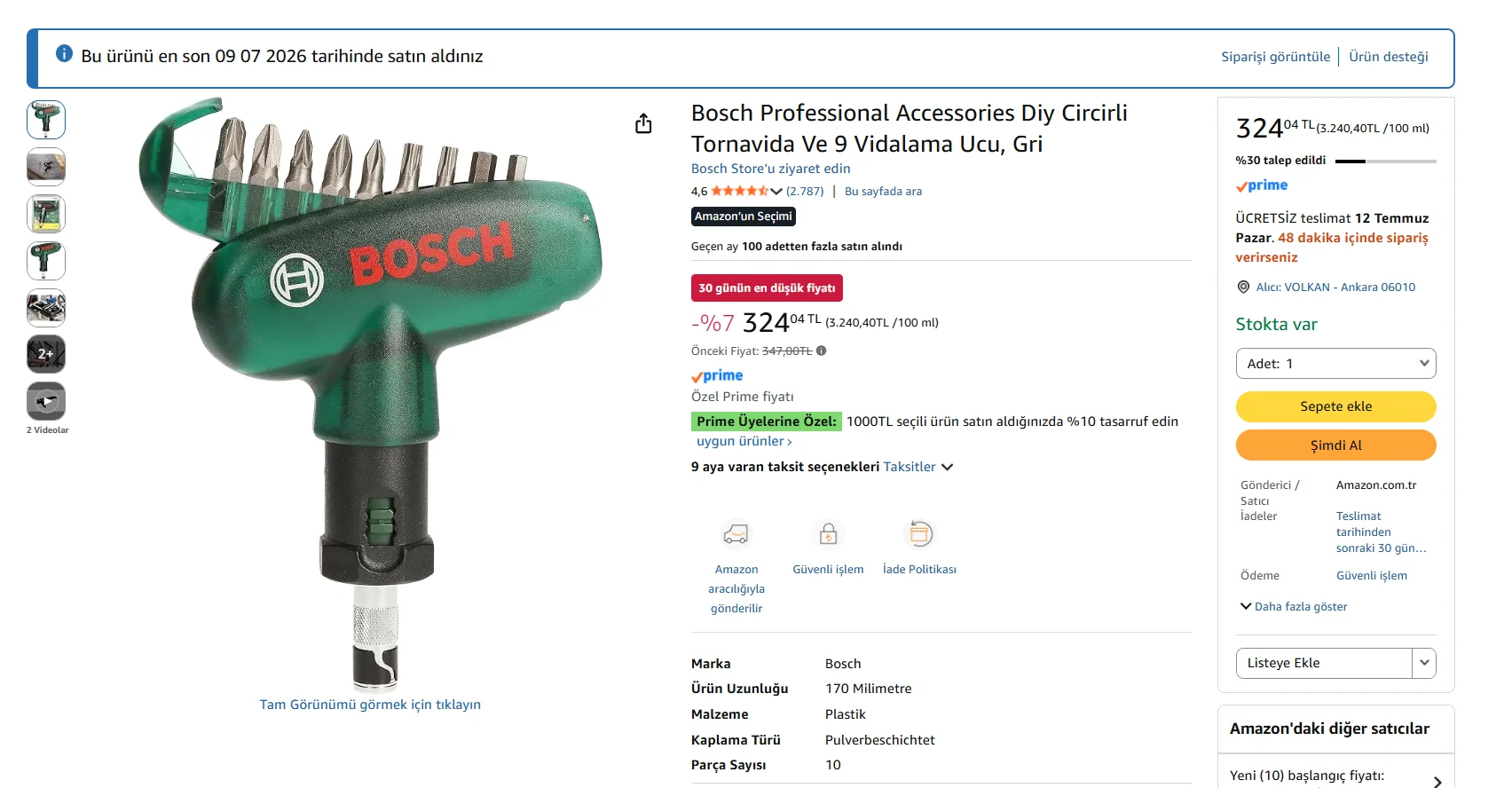
Task: Click the location pin icon for Ankara
Action: click(x=1243, y=287)
